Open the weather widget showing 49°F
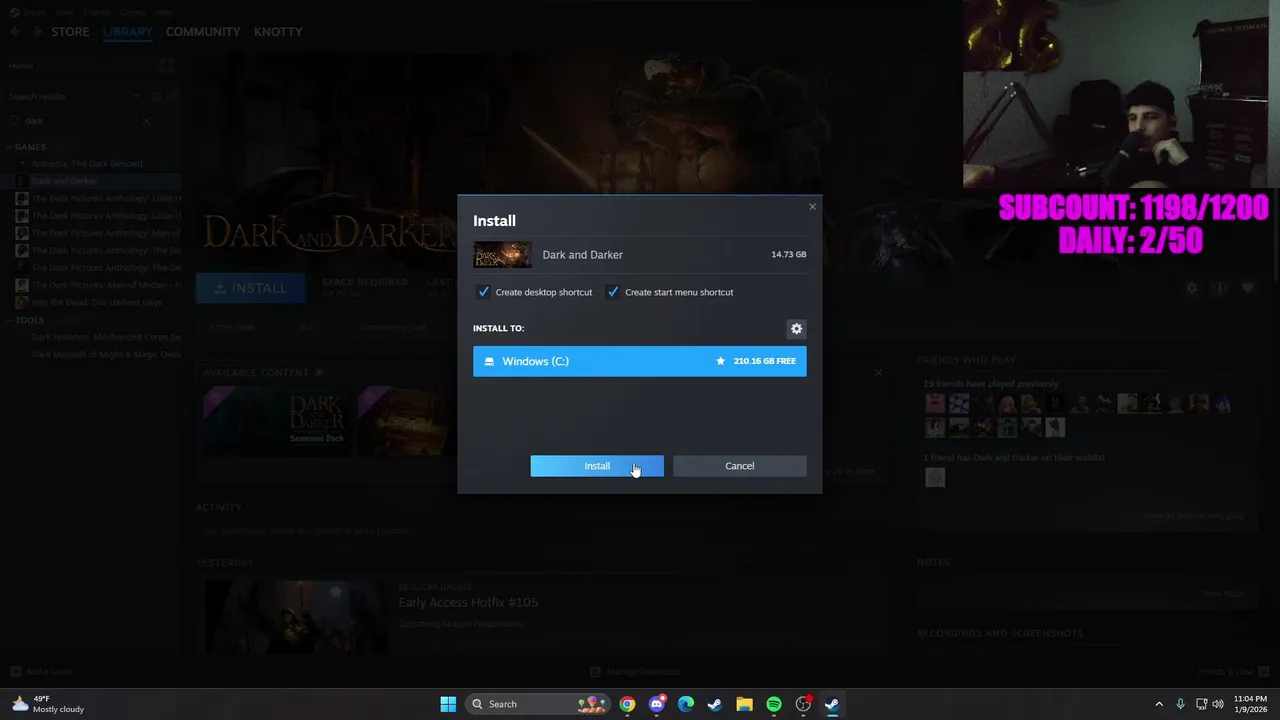 pos(47,704)
